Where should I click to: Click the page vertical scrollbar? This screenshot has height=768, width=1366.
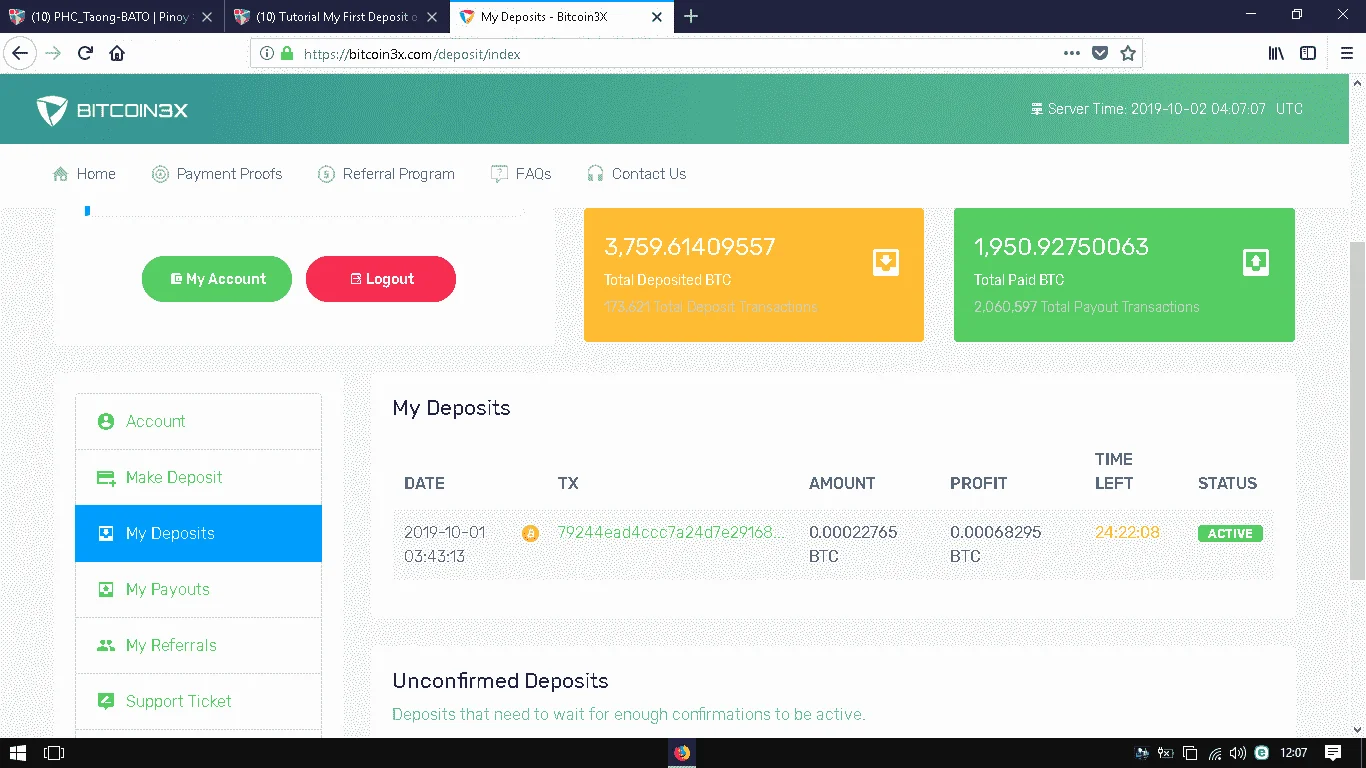point(1357,410)
